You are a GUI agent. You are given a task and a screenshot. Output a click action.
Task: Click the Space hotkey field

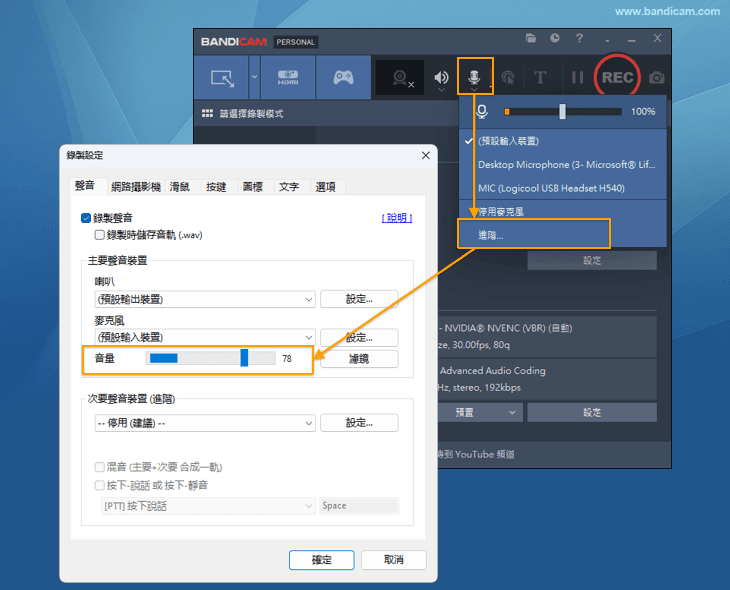[359, 506]
